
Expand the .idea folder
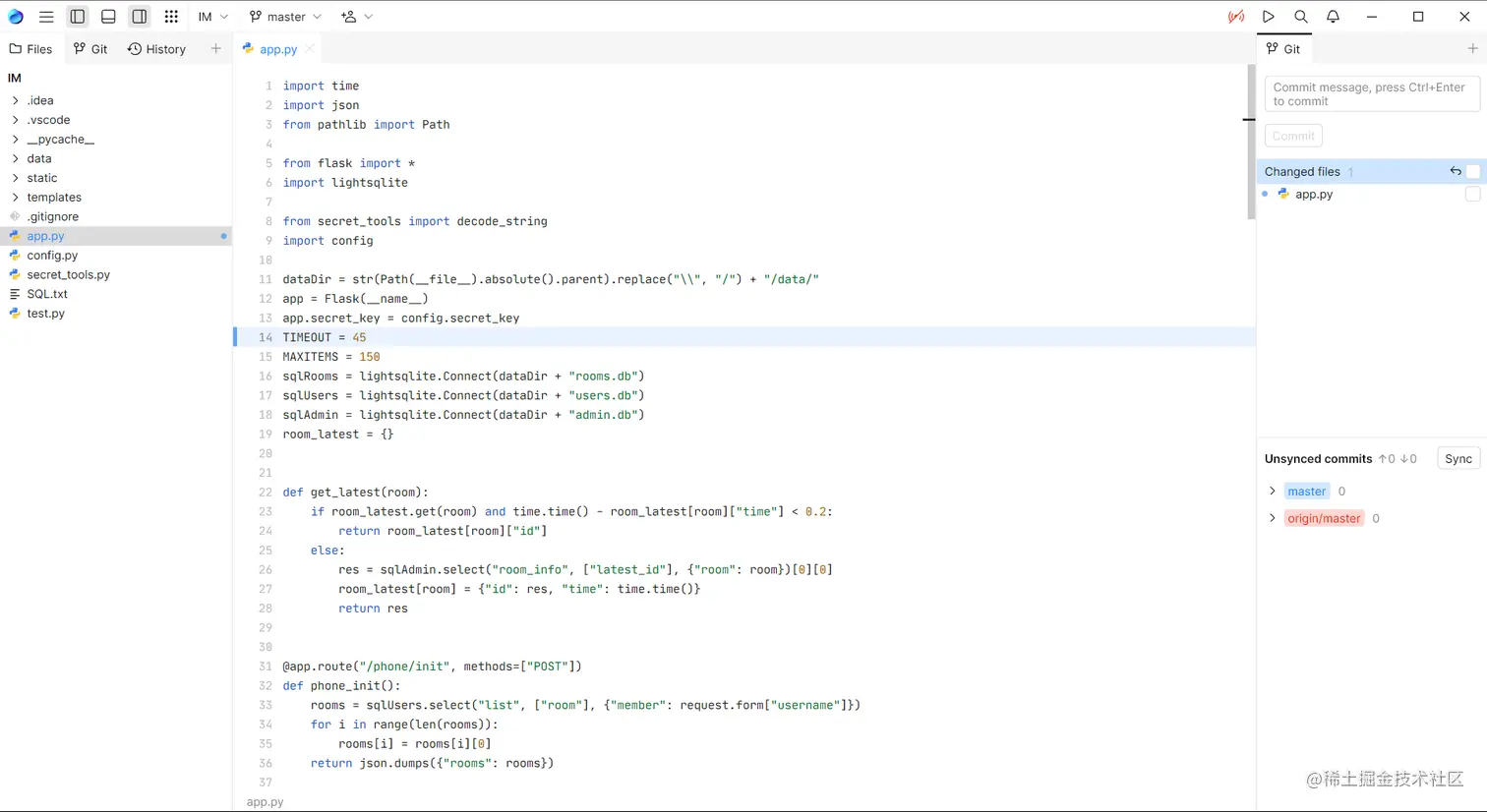click(x=16, y=100)
